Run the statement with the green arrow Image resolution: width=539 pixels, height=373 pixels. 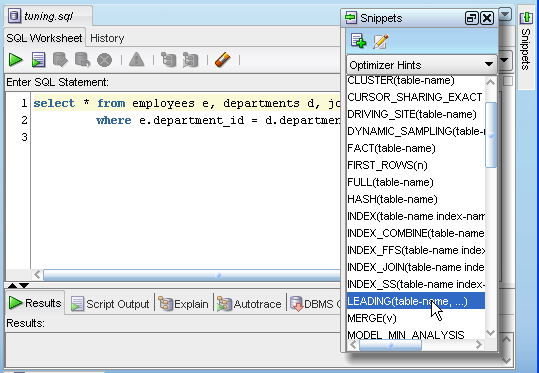point(15,60)
